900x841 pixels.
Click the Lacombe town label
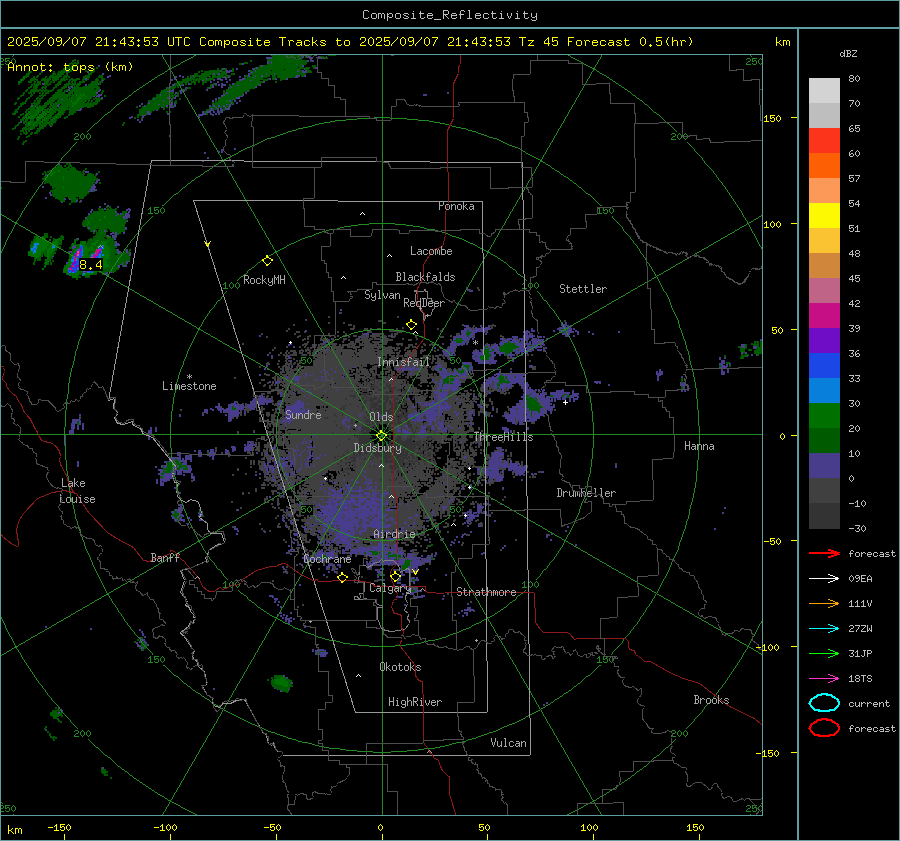coord(431,251)
